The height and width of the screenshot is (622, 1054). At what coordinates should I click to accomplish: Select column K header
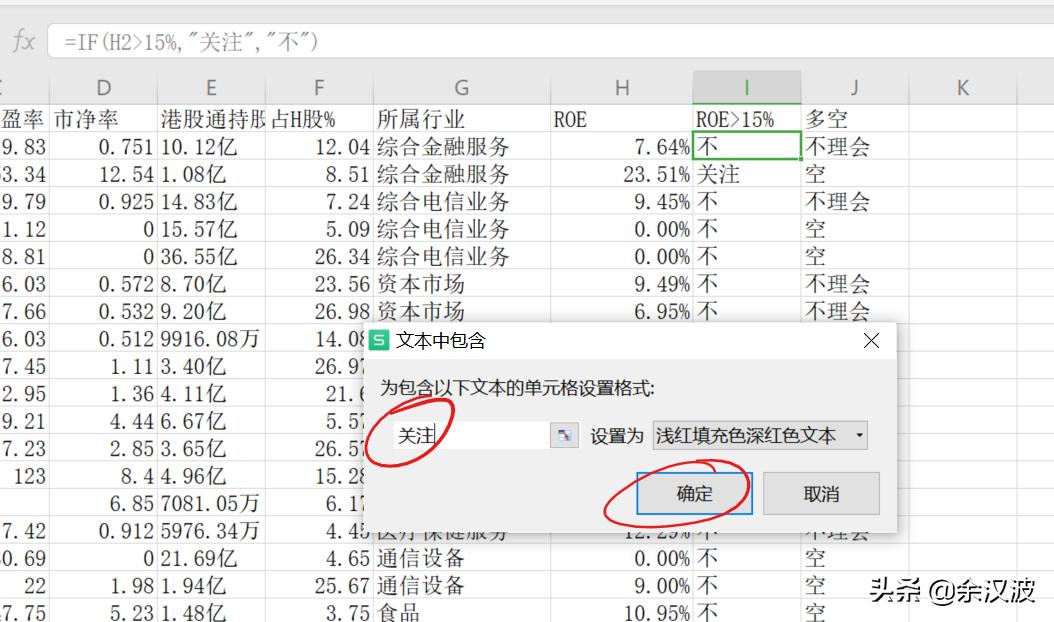[x=961, y=87]
